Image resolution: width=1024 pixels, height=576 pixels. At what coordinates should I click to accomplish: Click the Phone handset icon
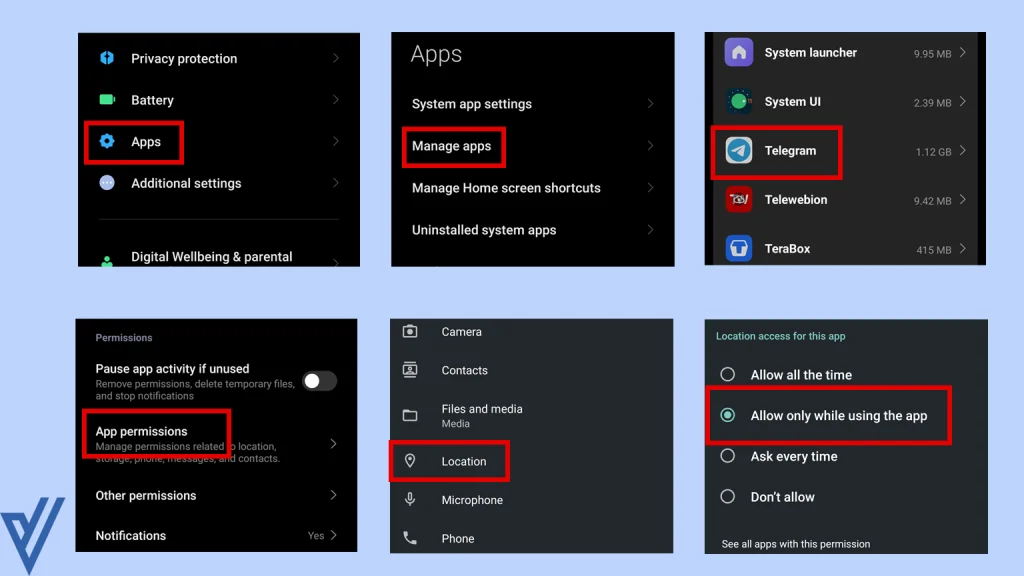click(x=410, y=538)
